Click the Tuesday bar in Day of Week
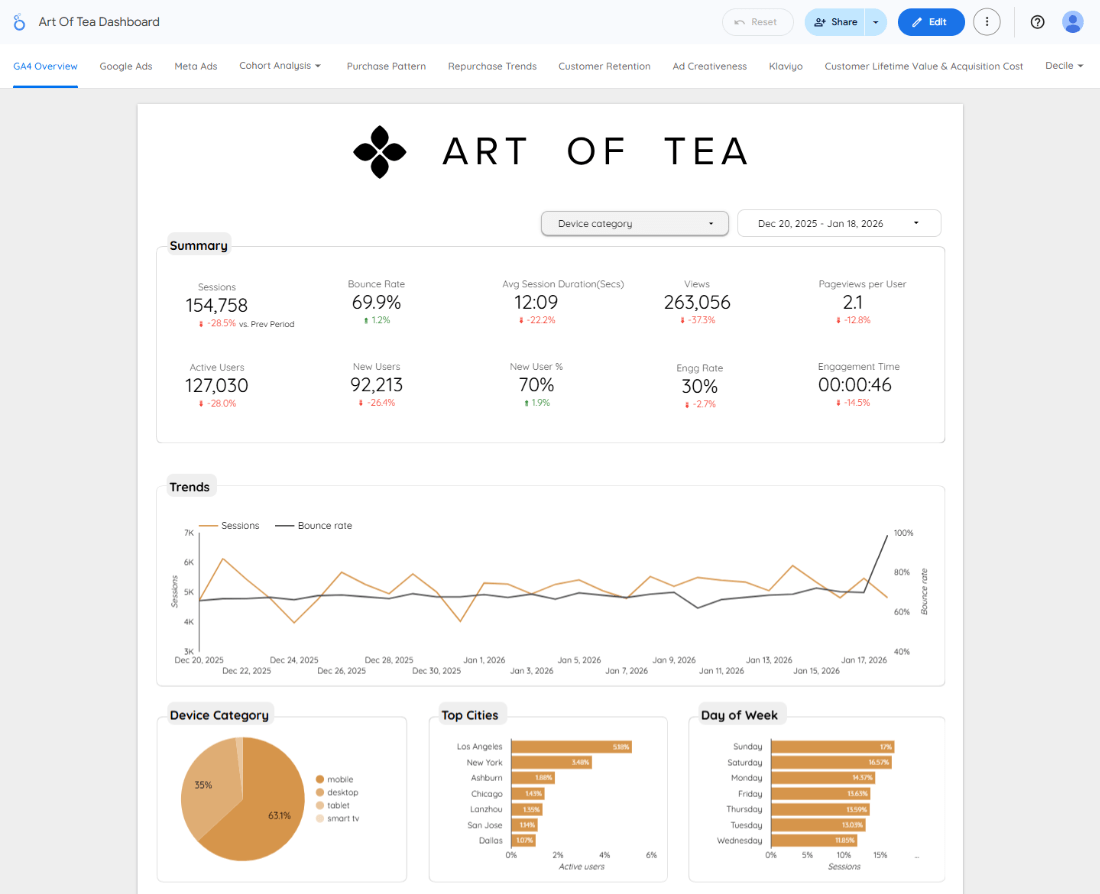 click(x=819, y=825)
